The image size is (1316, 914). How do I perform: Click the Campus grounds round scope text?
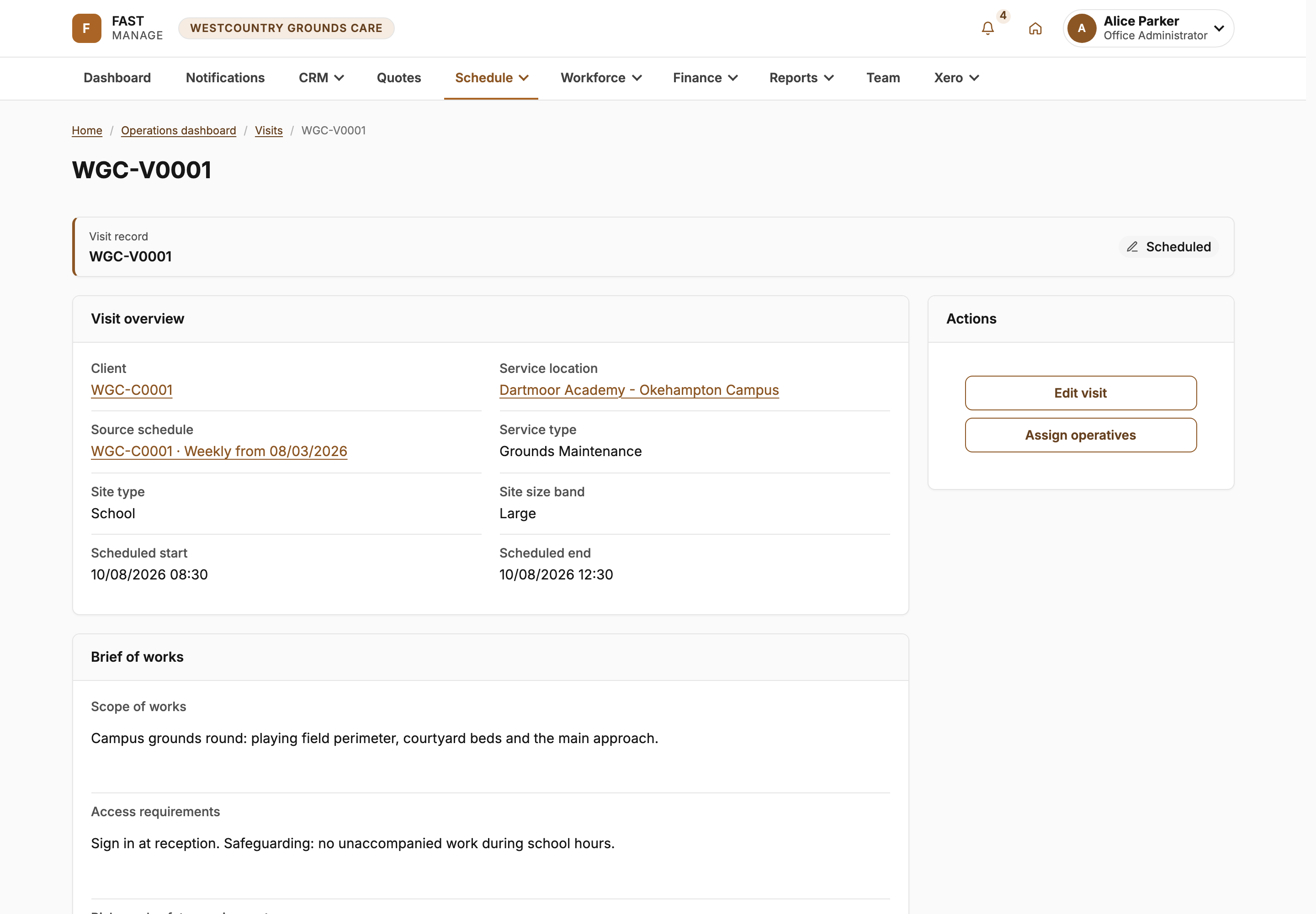coord(375,738)
